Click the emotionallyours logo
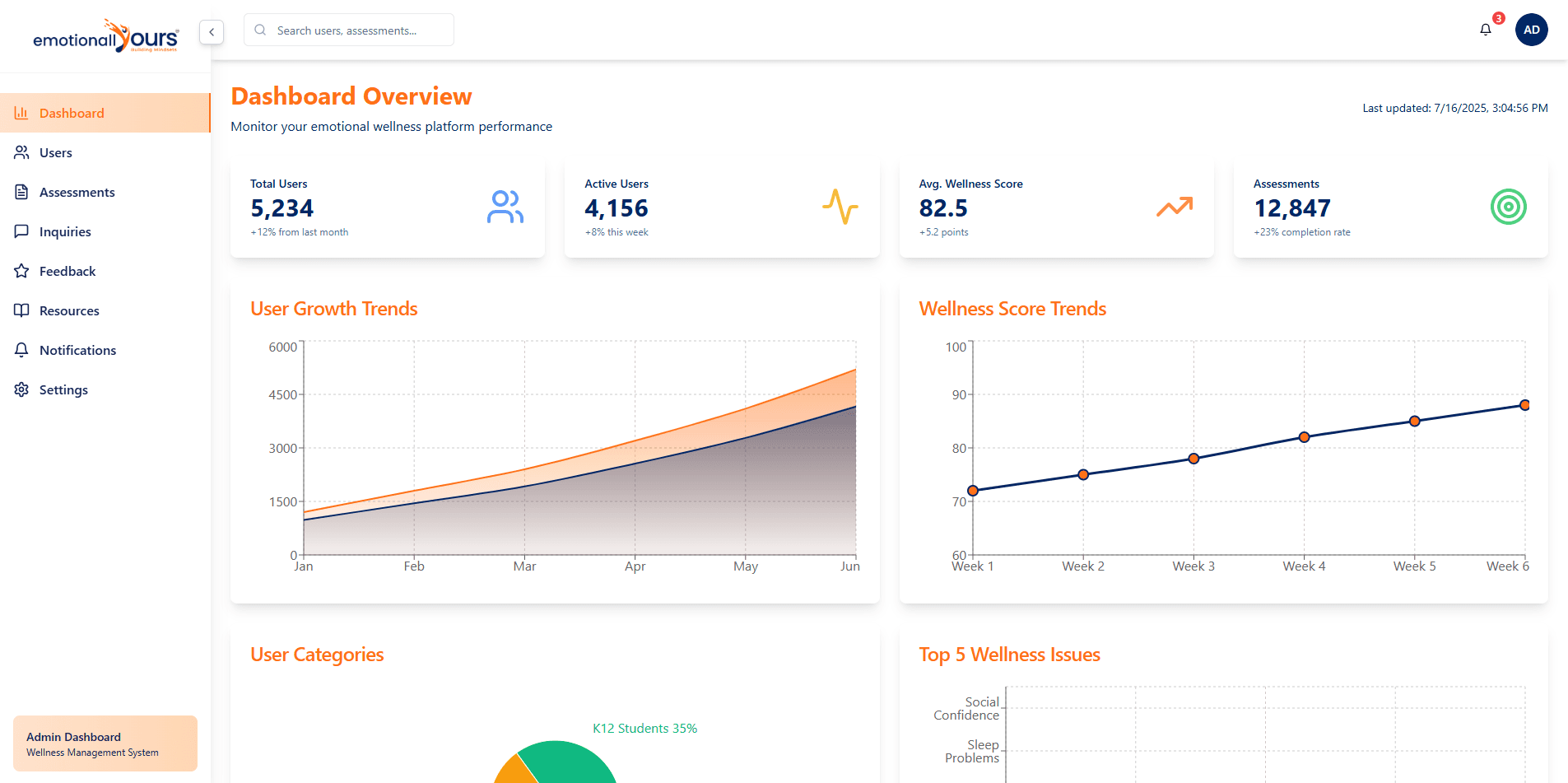The height and width of the screenshot is (783, 1568). (x=105, y=37)
